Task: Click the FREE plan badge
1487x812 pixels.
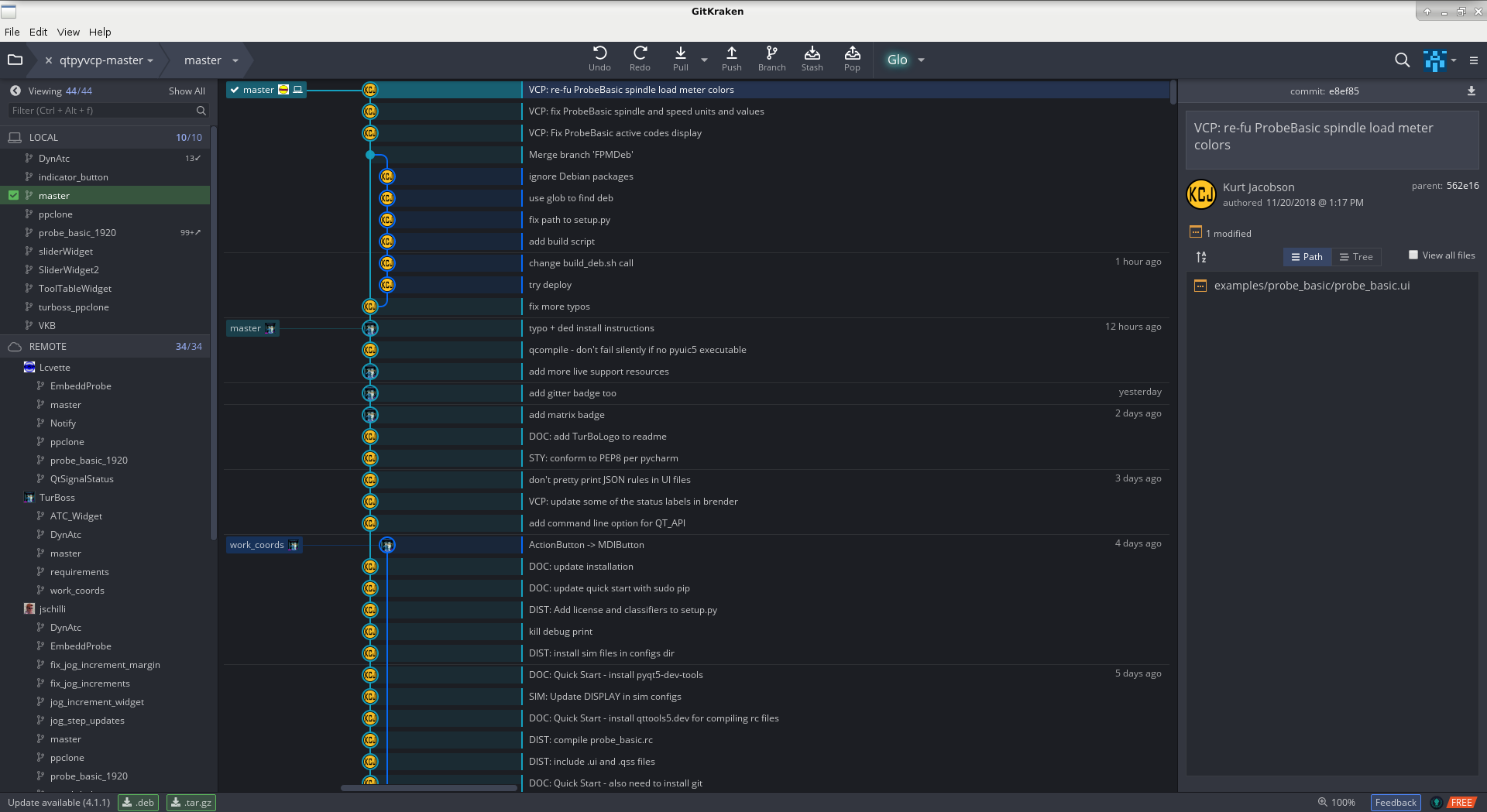Action: 1461,802
